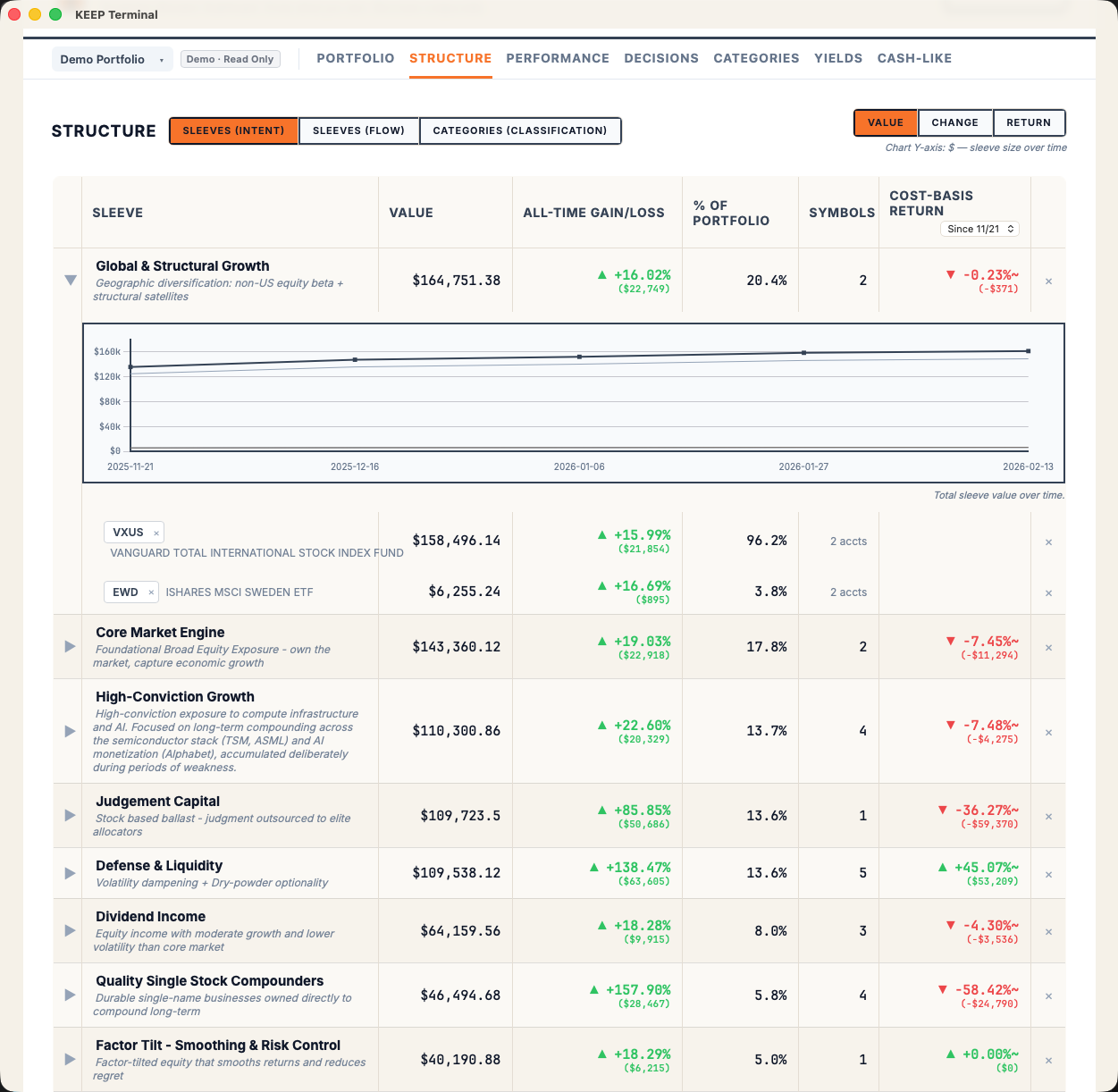Expand the High-Conviction Growth sleeve
1118x1092 pixels.
point(70,731)
